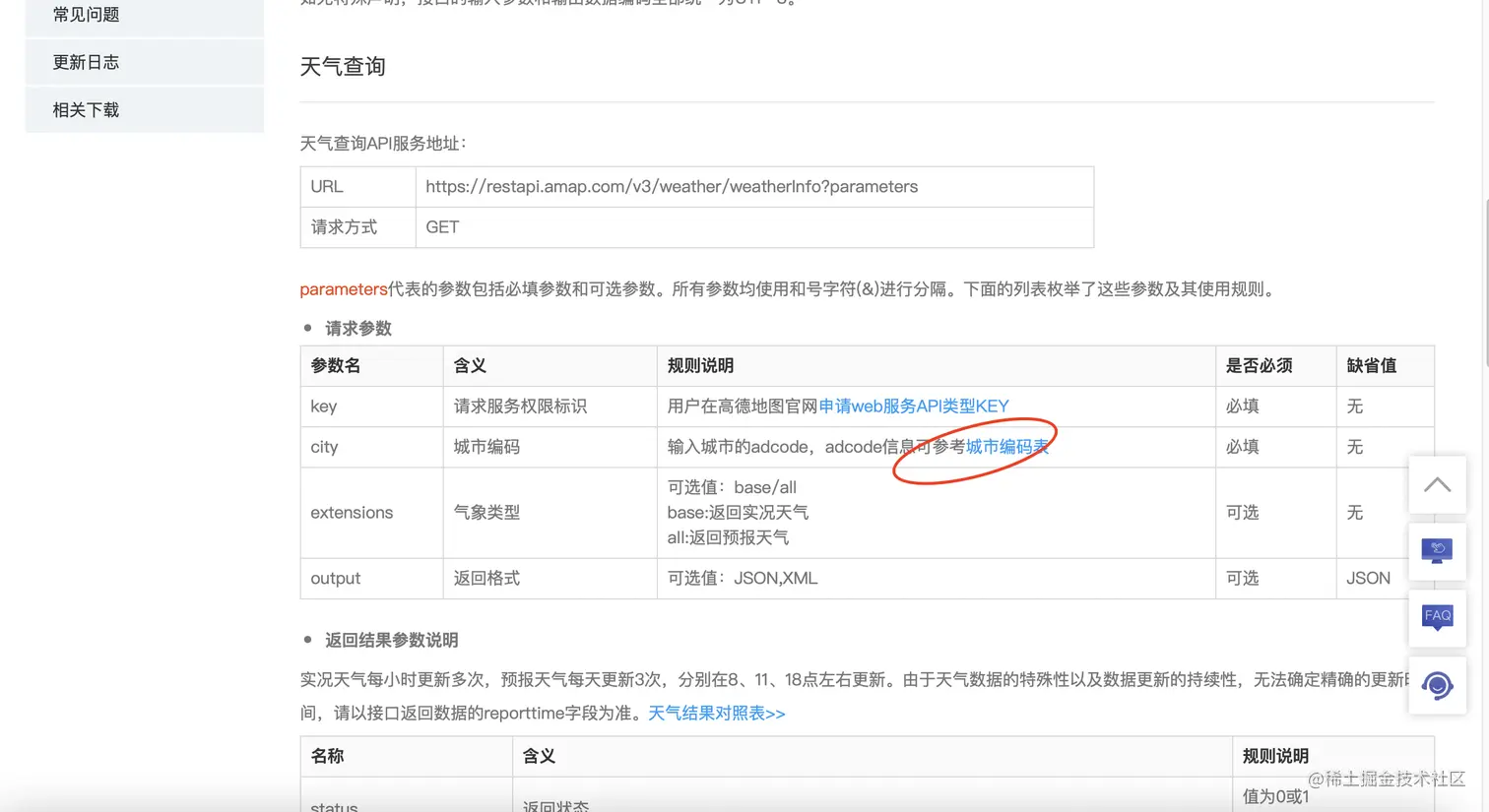The image size is (1489, 812).
Task: Open 常见问题 in the sidebar
Action: pos(145,16)
